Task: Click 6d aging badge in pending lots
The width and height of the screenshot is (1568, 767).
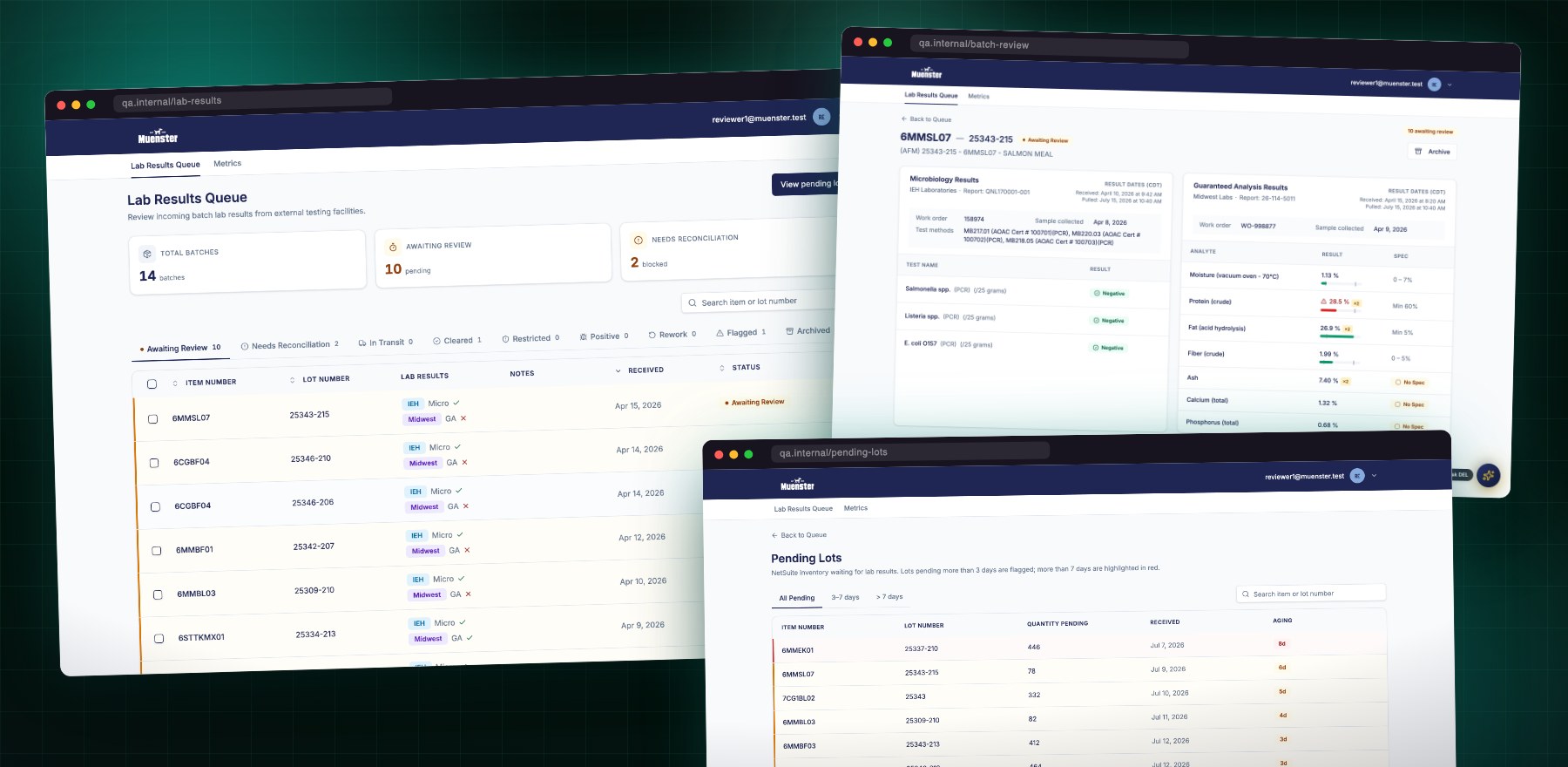Action: [1282, 668]
